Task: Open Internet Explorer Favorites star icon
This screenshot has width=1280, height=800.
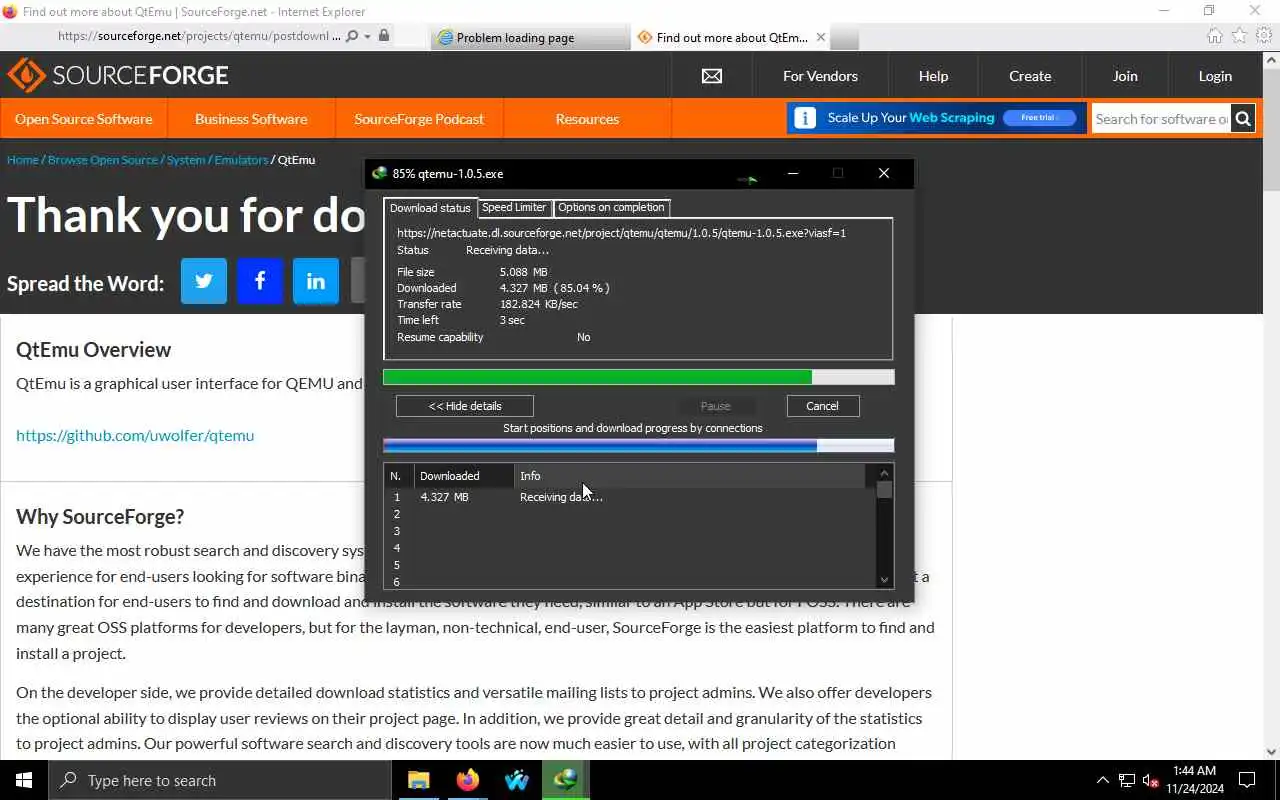Action: coord(1240,36)
